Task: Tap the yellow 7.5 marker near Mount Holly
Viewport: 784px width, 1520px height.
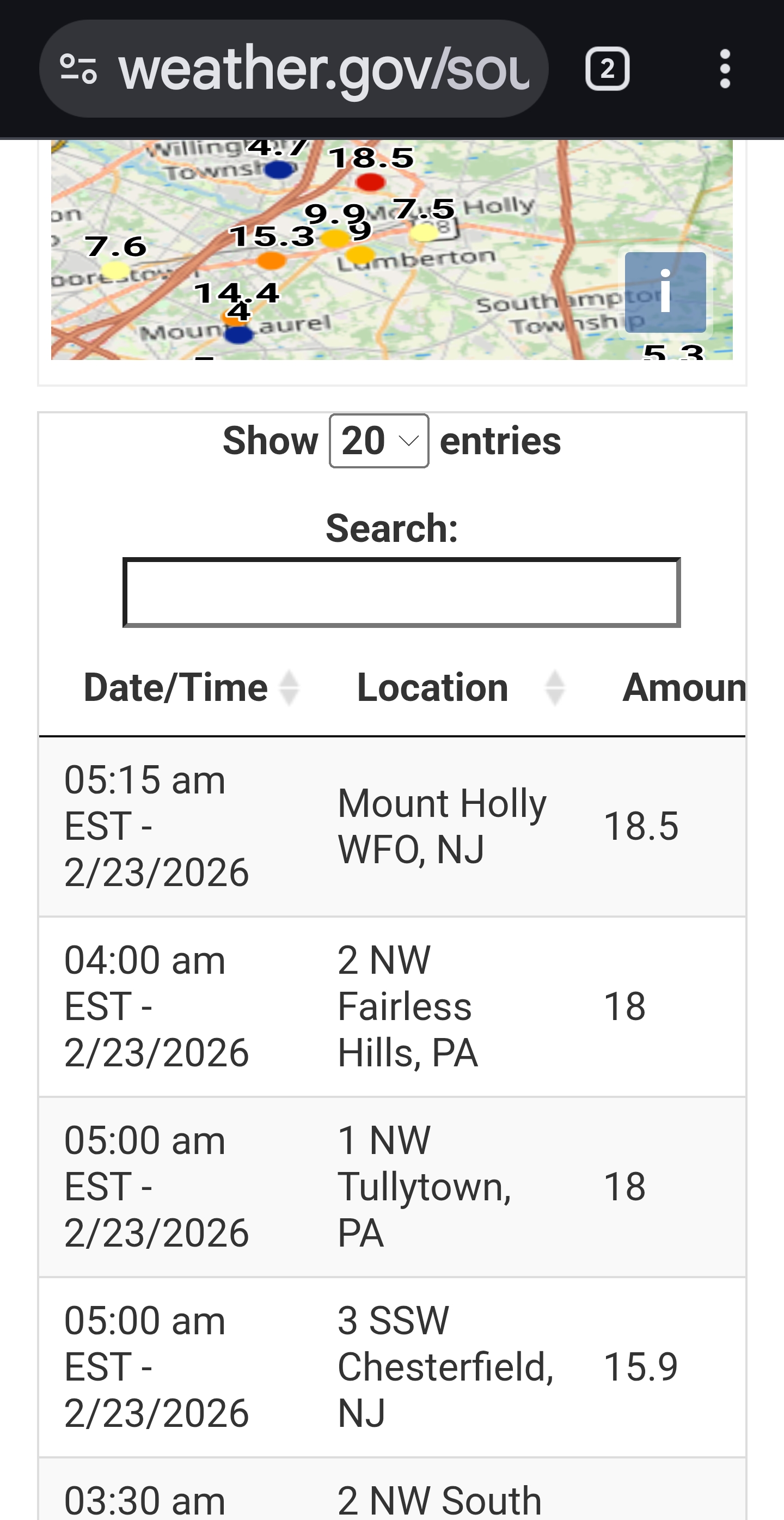Action: [x=424, y=233]
